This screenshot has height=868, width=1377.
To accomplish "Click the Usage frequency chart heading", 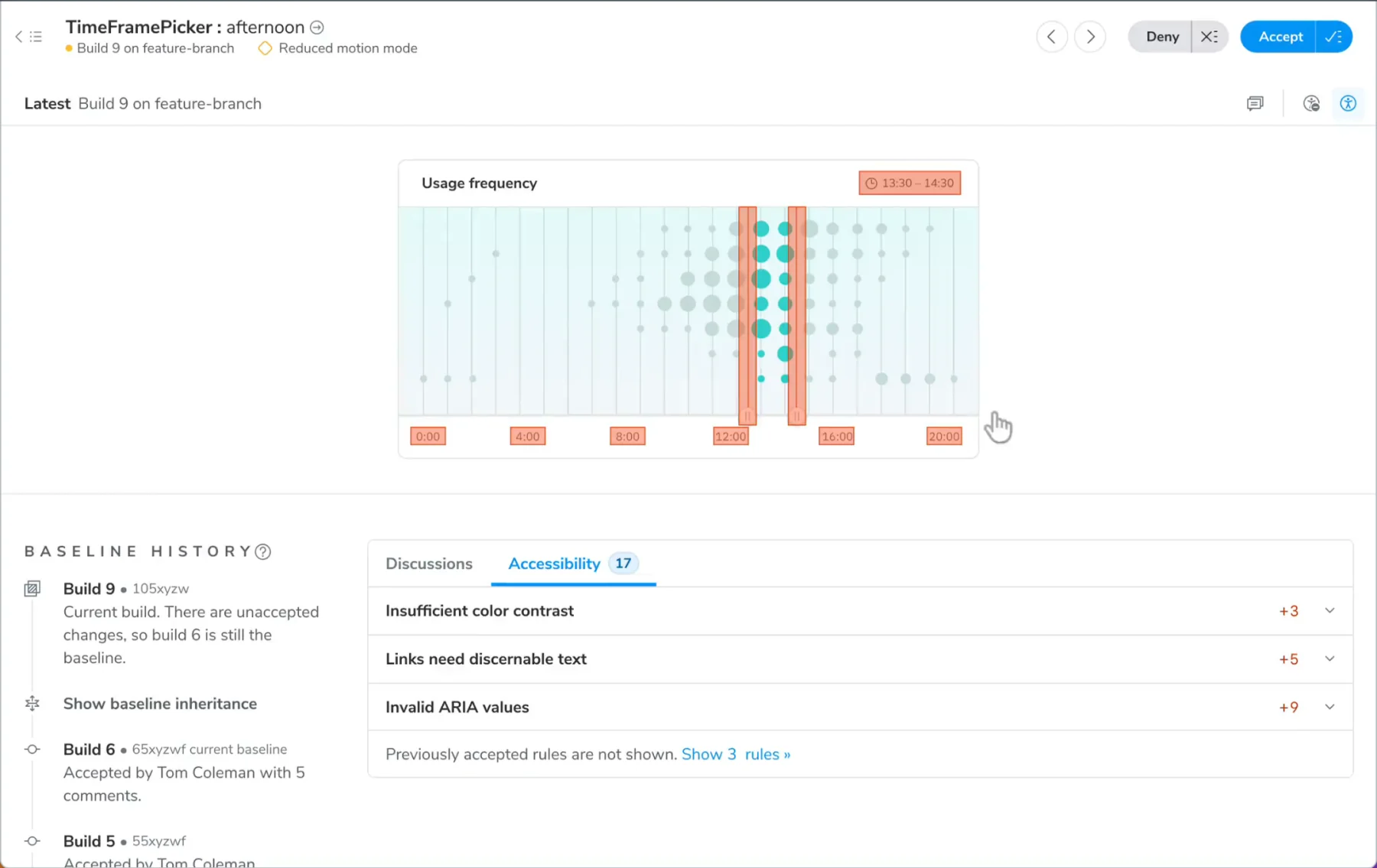I will [x=480, y=184].
